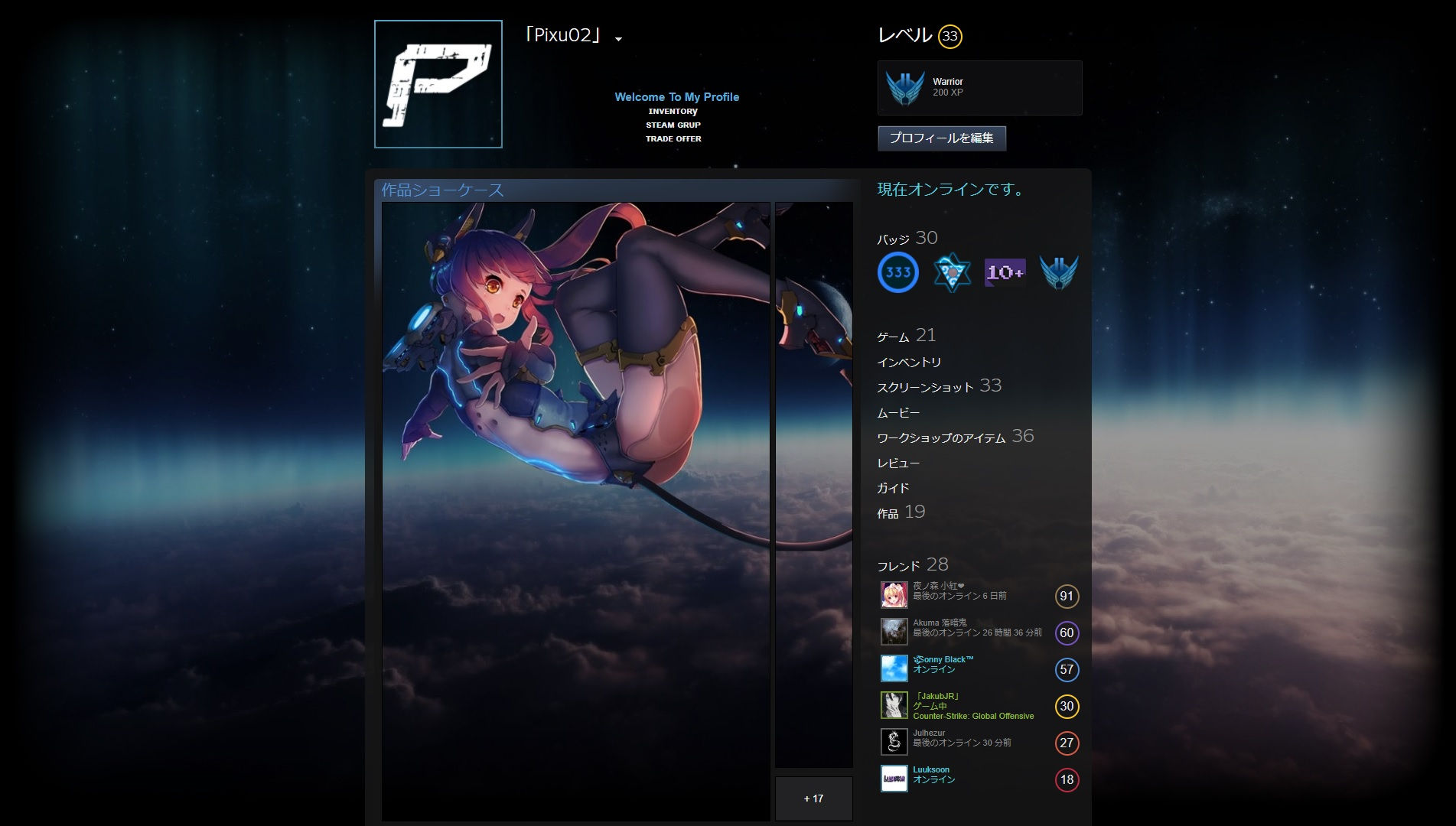Click the Pixu02 profile name text

pos(564,35)
